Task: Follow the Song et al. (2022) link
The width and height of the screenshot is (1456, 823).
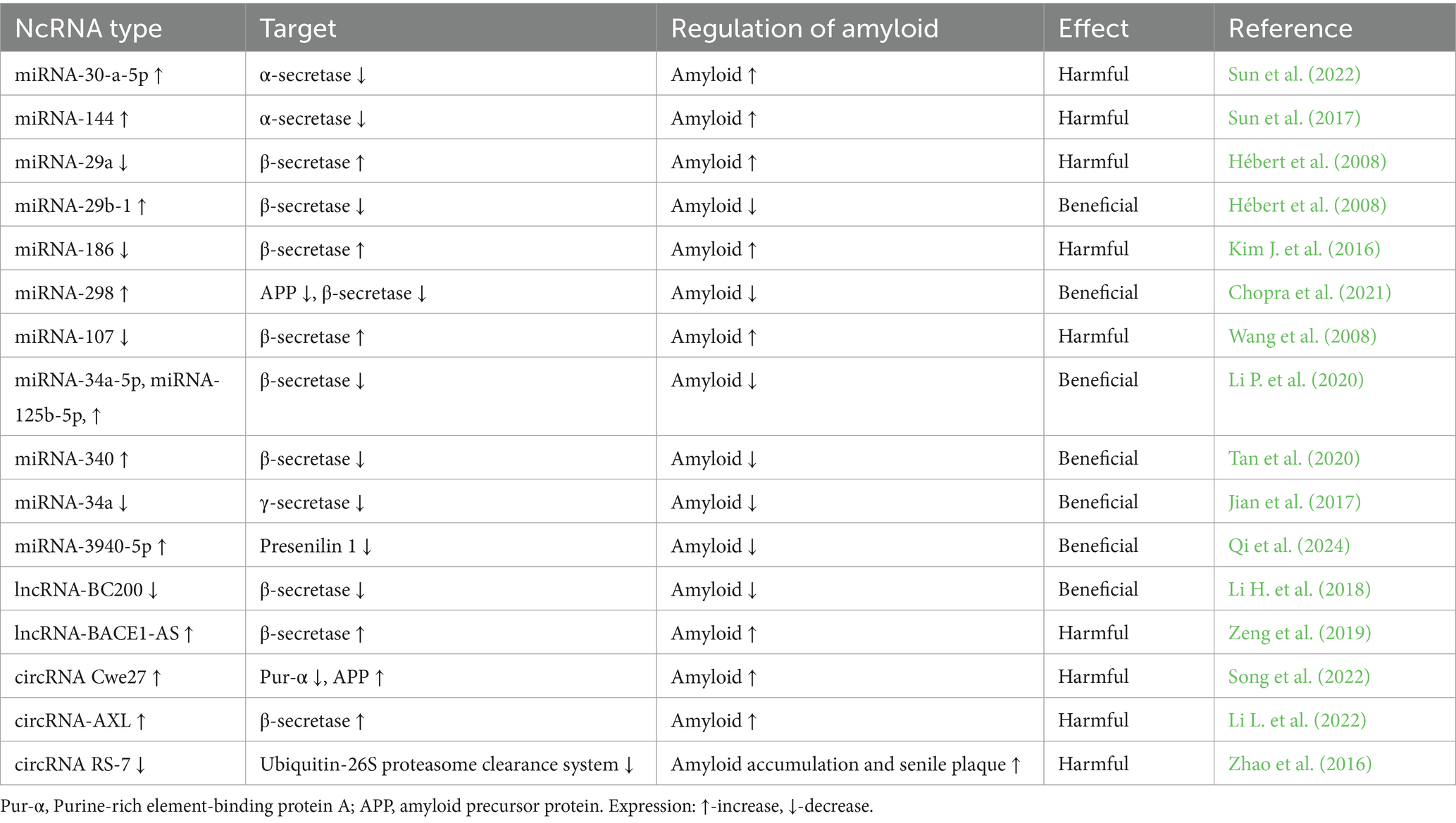Action: coord(1299,677)
